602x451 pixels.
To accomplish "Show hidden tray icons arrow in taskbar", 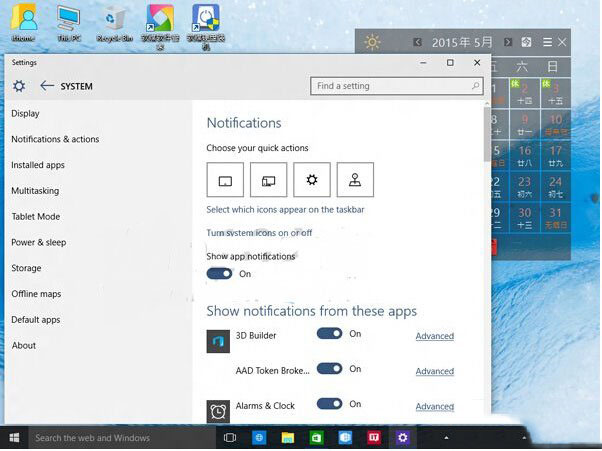I will coord(446,438).
